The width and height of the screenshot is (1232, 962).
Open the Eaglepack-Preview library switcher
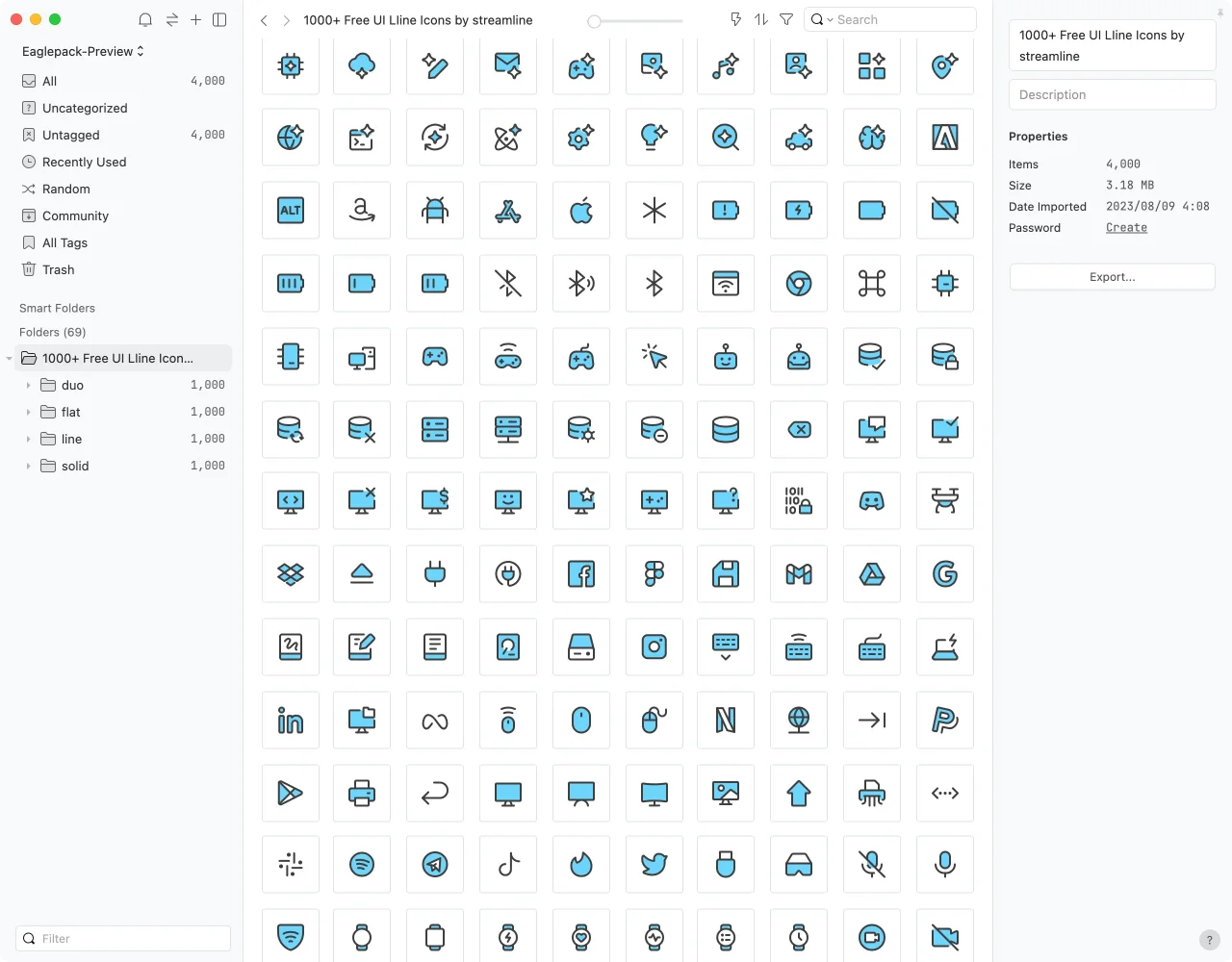point(83,51)
